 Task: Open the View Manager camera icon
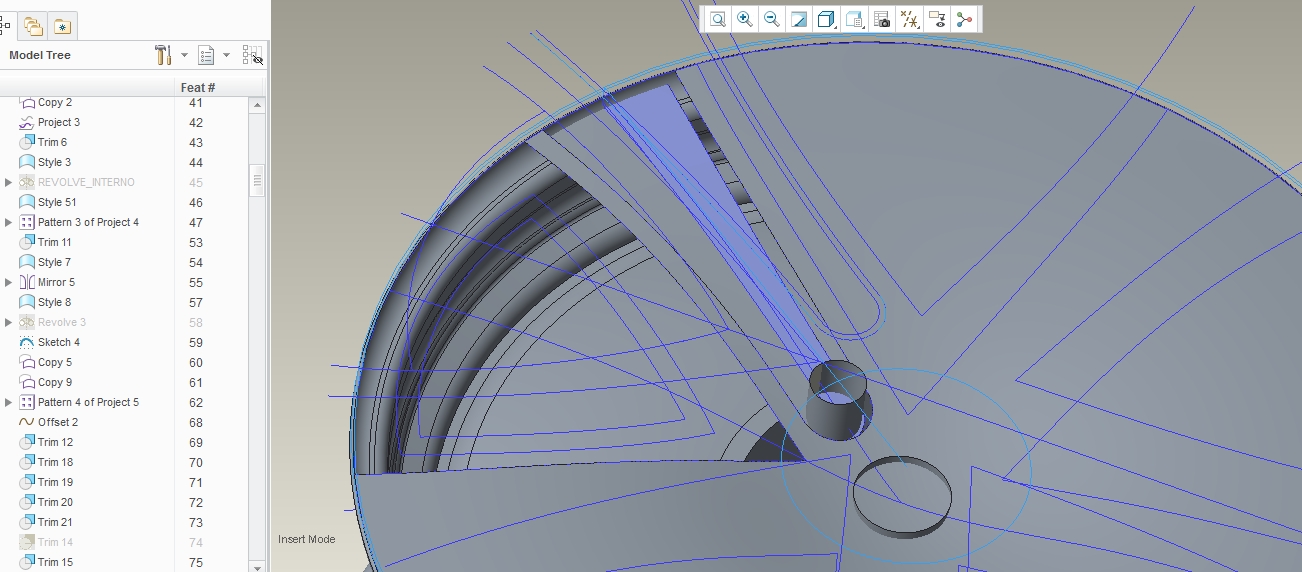coord(882,19)
